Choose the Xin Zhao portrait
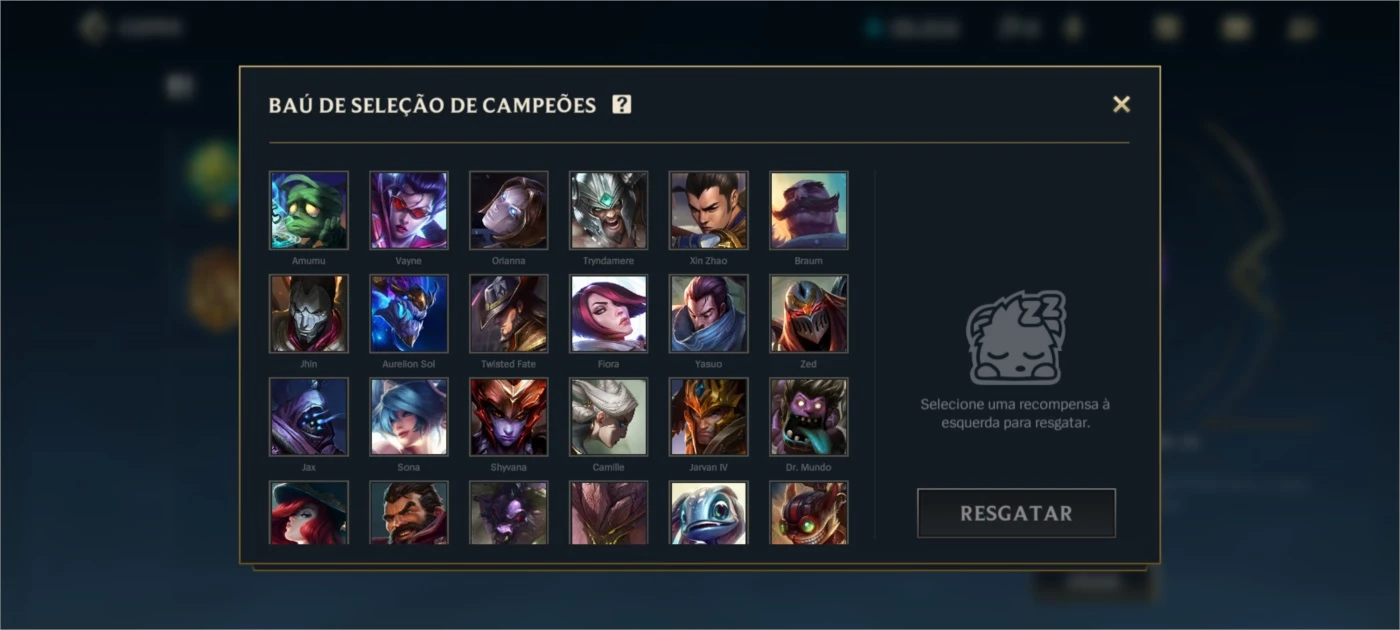The width and height of the screenshot is (1400, 630). point(709,210)
